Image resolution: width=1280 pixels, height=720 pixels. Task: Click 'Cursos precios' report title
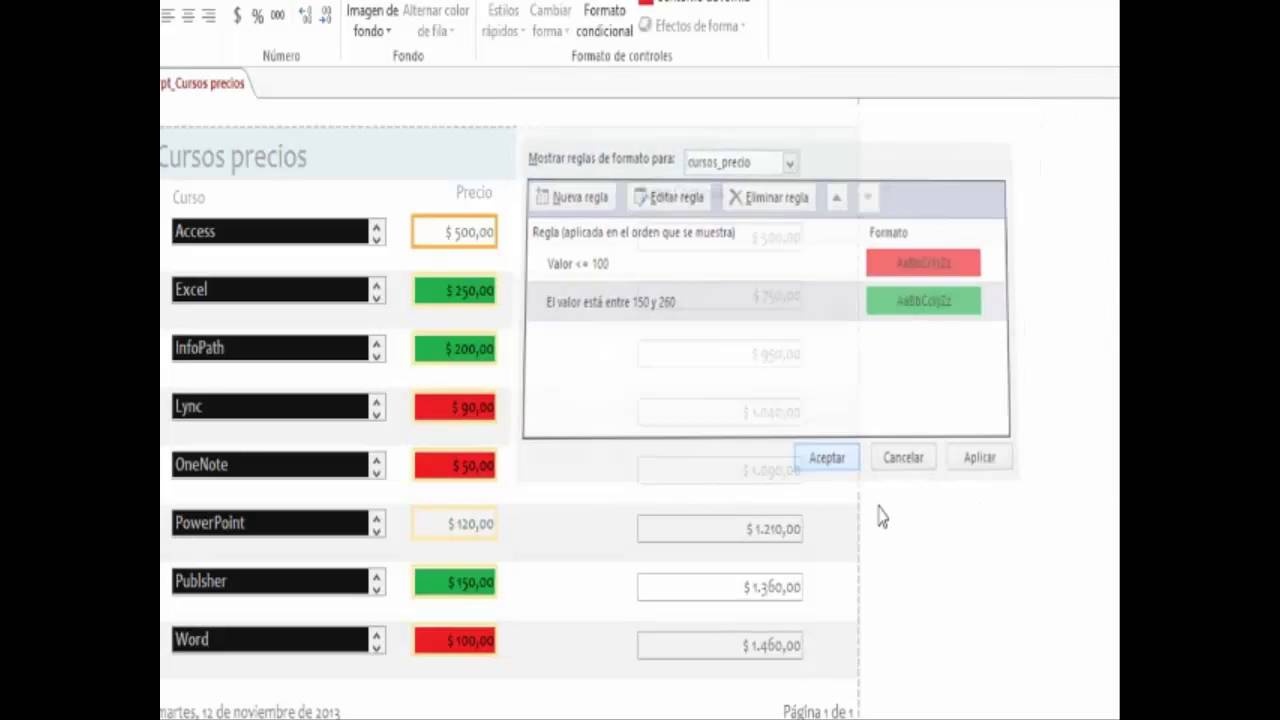pyautogui.click(x=232, y=157)
